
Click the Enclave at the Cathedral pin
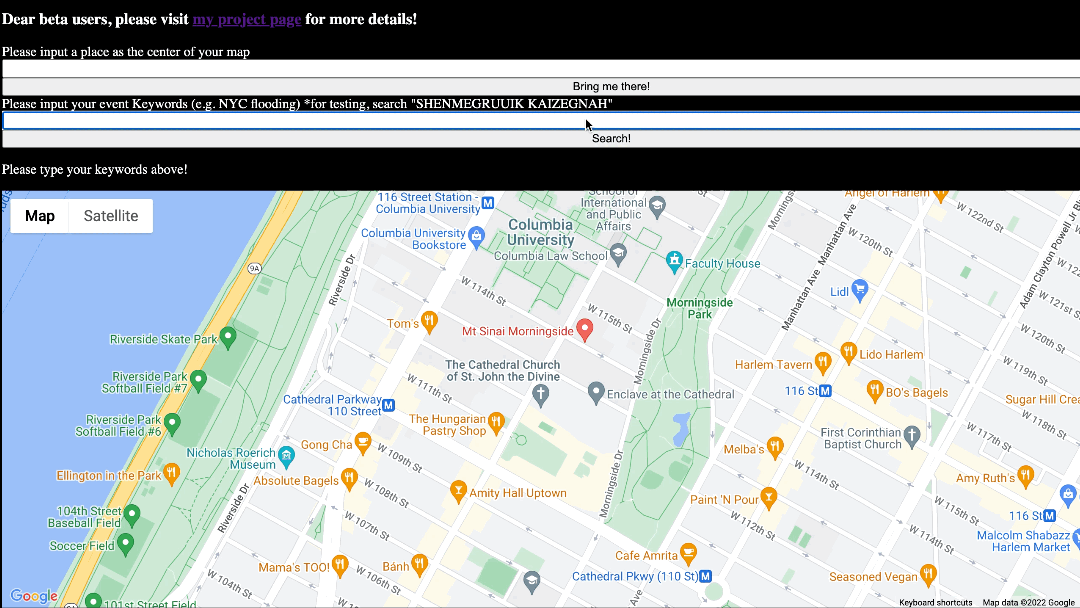[x=596, y=393]
